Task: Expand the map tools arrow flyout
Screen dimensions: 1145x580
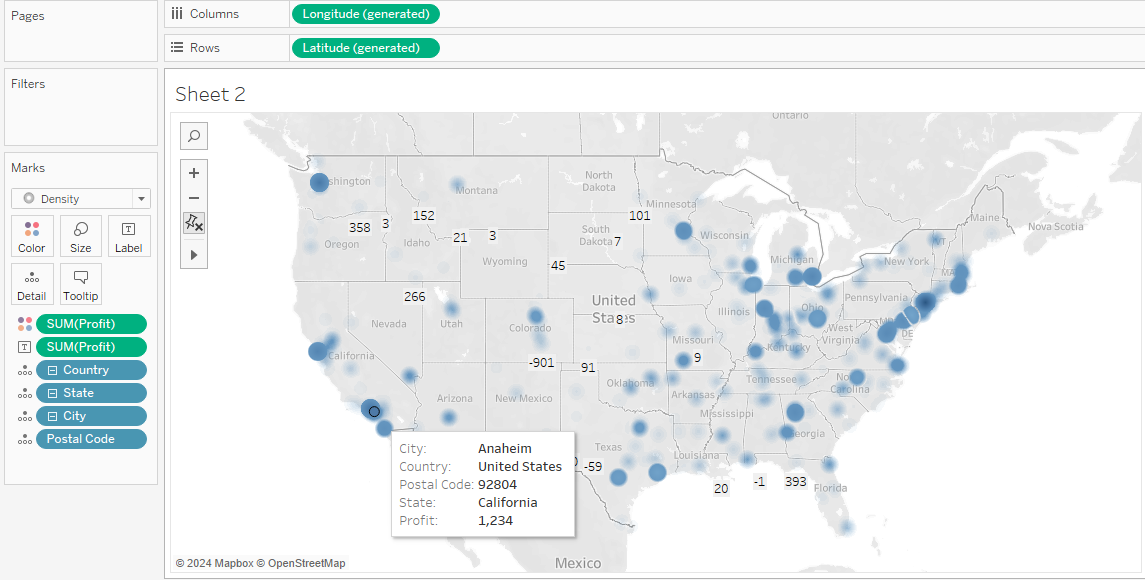Action: point(194,255)
